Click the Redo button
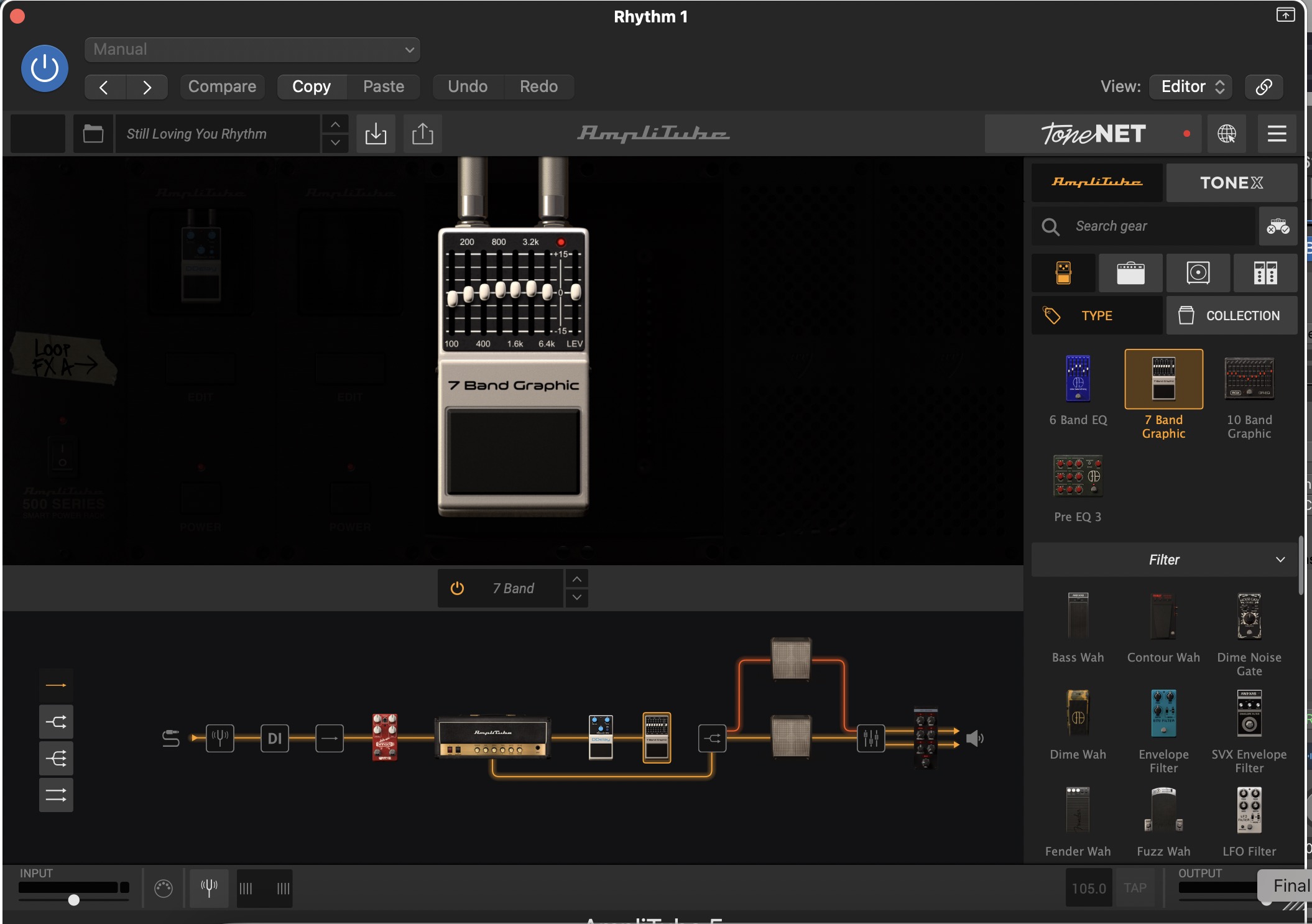Viewport: 1312px width, 924px height. click(538, 87)
